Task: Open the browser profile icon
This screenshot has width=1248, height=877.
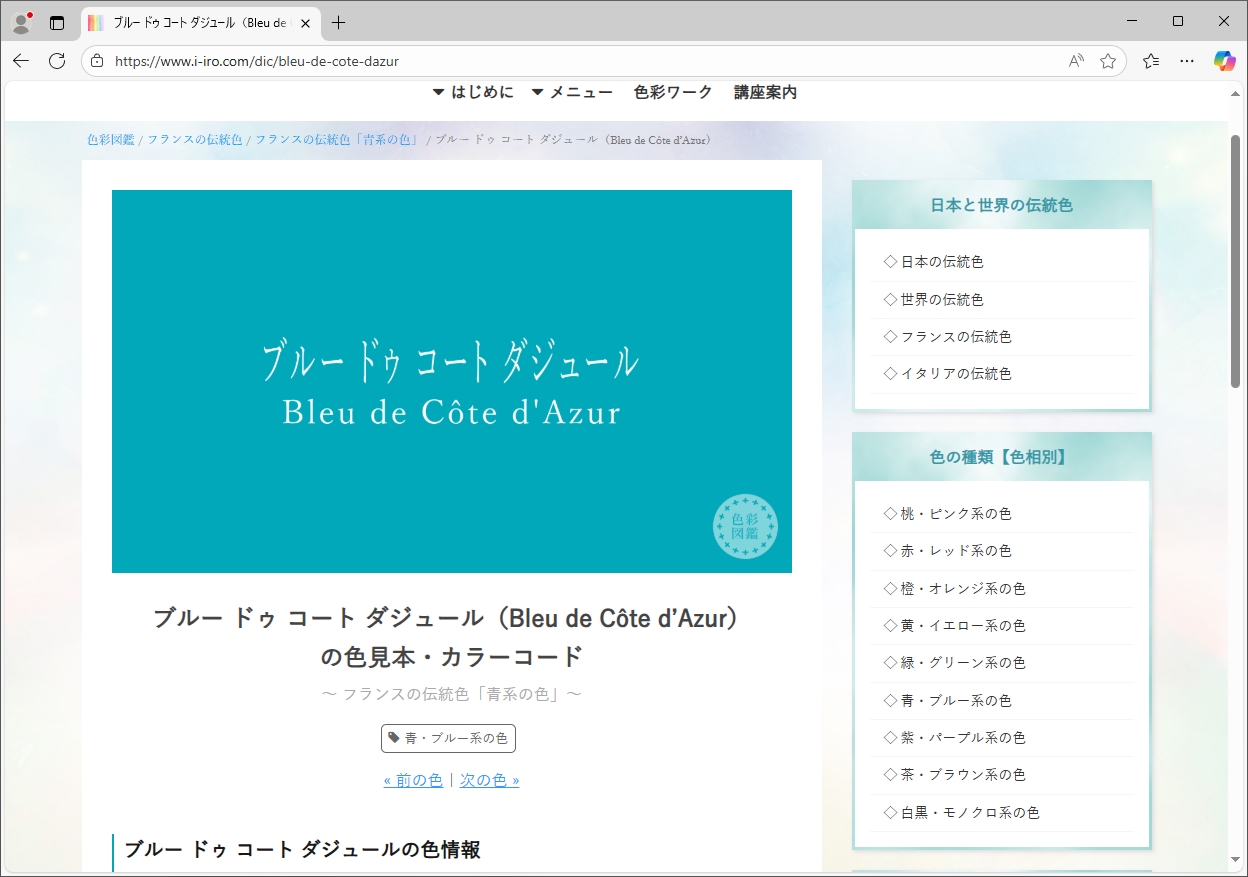Action: pos(21,22)
